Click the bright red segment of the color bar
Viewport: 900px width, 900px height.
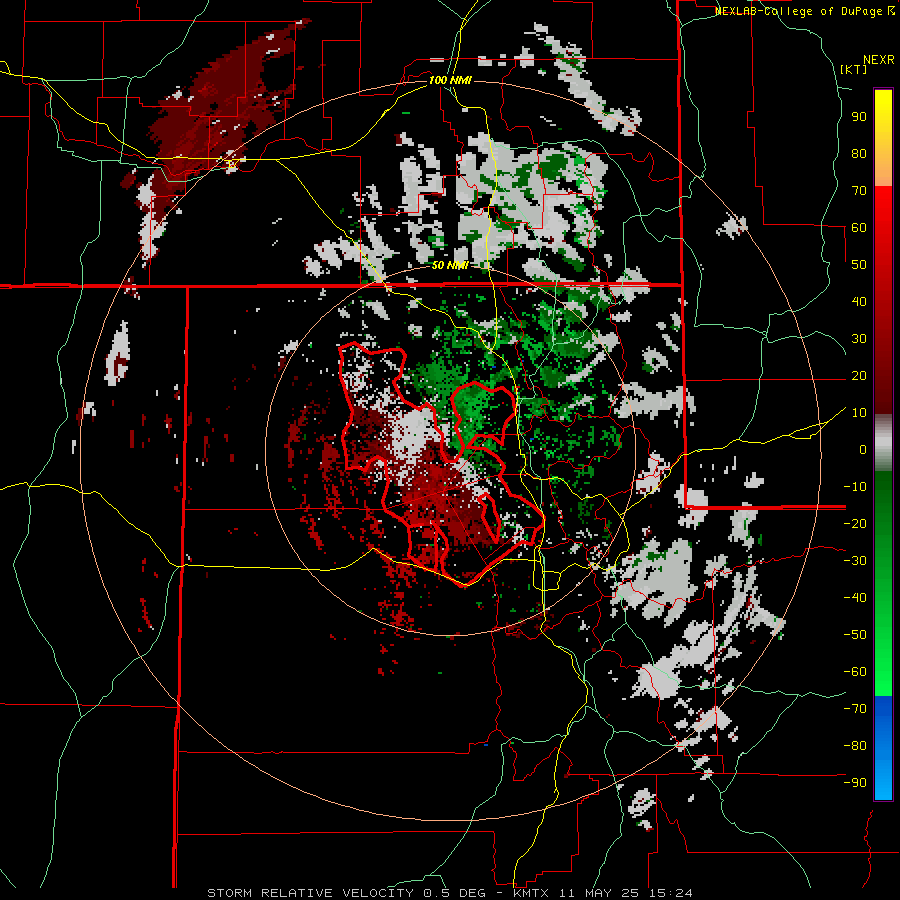click(x=883, y=300)
